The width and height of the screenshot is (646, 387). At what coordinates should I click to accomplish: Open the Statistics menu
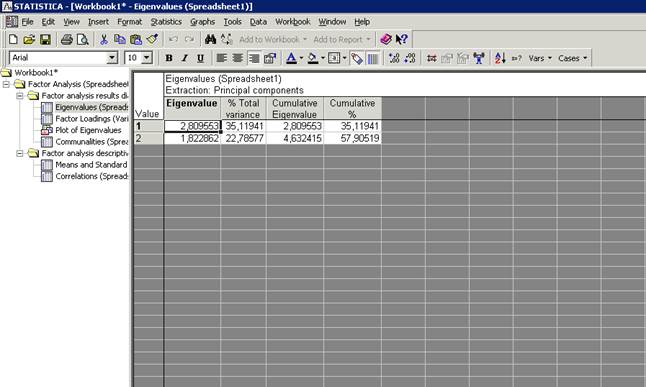[x=166, y=21]
